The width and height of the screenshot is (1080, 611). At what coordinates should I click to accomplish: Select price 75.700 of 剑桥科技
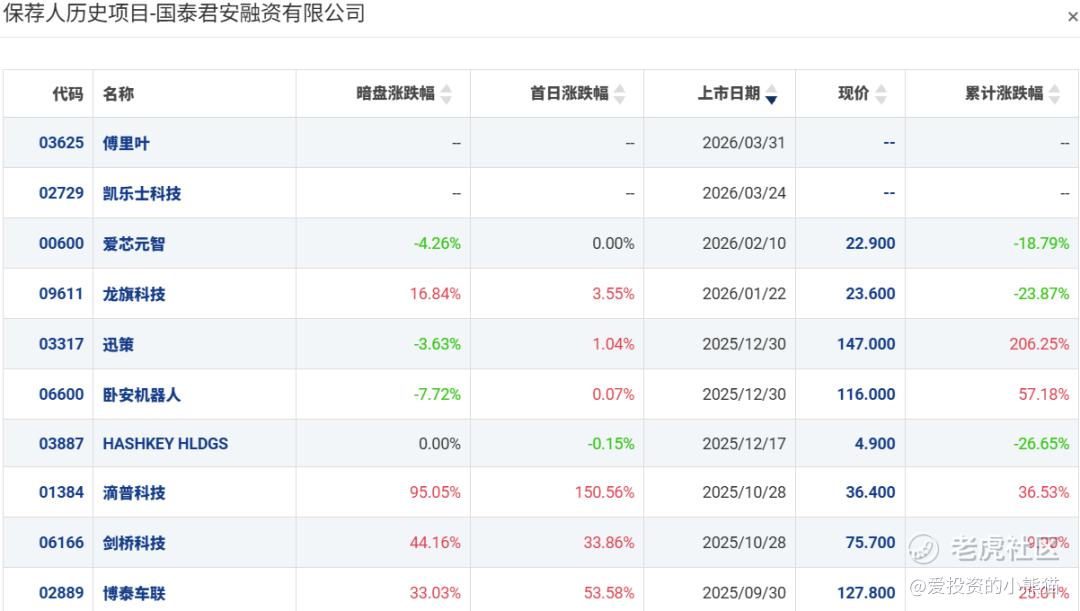click(x=871, y=543)
